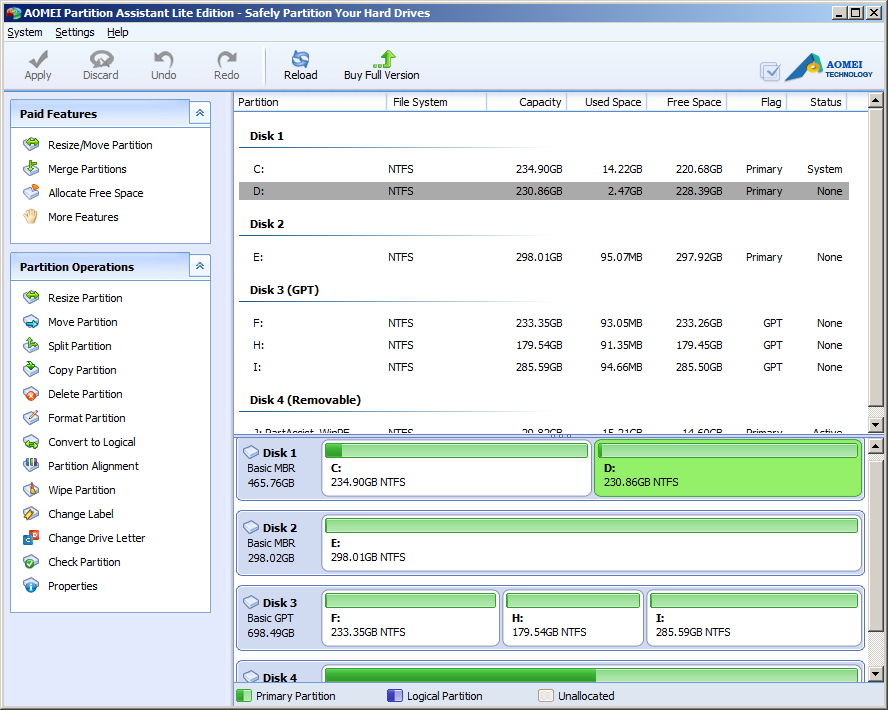Reload disks using the Reload icon
This screenshot has height=710, width=888.
point(300,59)
